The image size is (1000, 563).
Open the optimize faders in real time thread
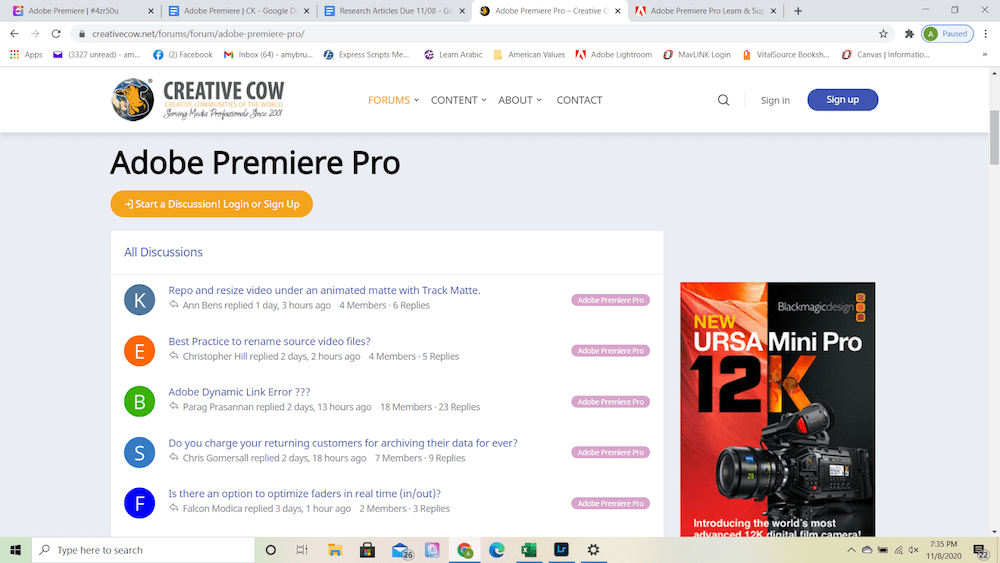(x=304, y=494)
